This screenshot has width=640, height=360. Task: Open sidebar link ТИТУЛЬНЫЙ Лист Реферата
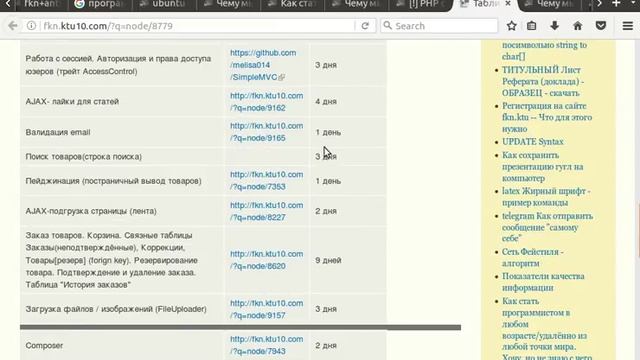click(542, 81)
